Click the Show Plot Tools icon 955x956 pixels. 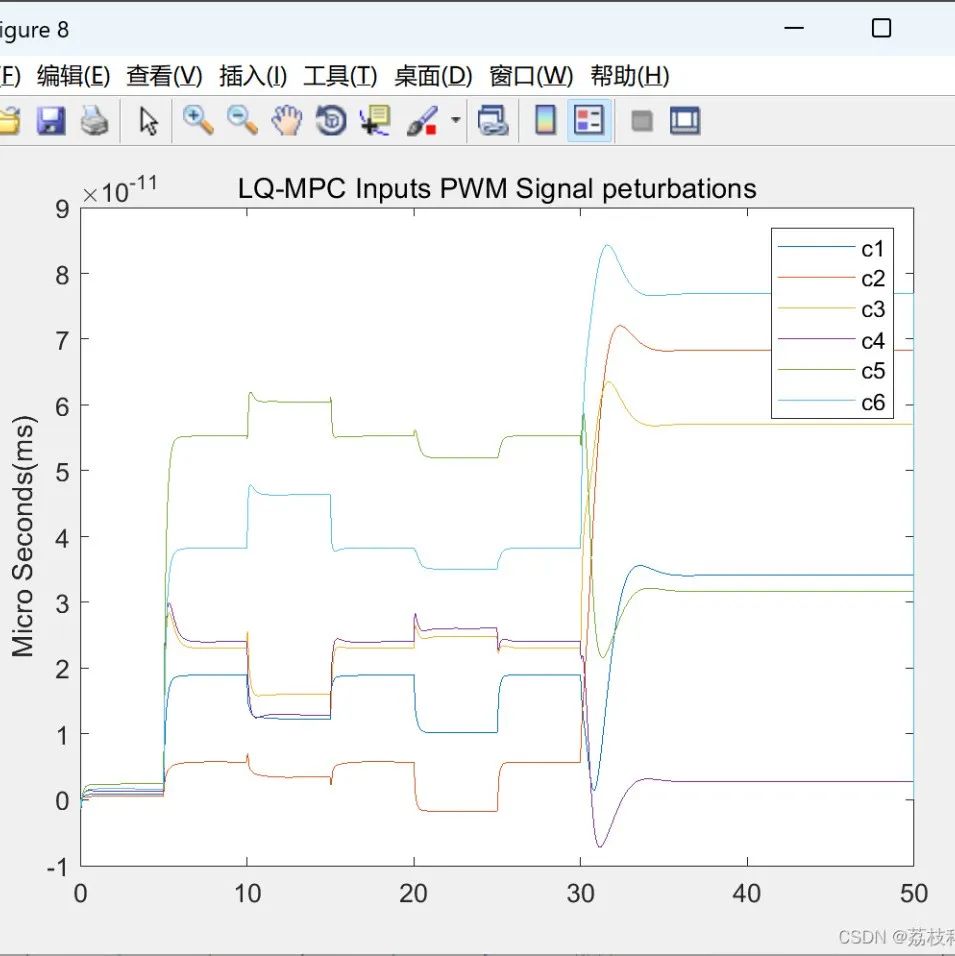click(685, 120)
